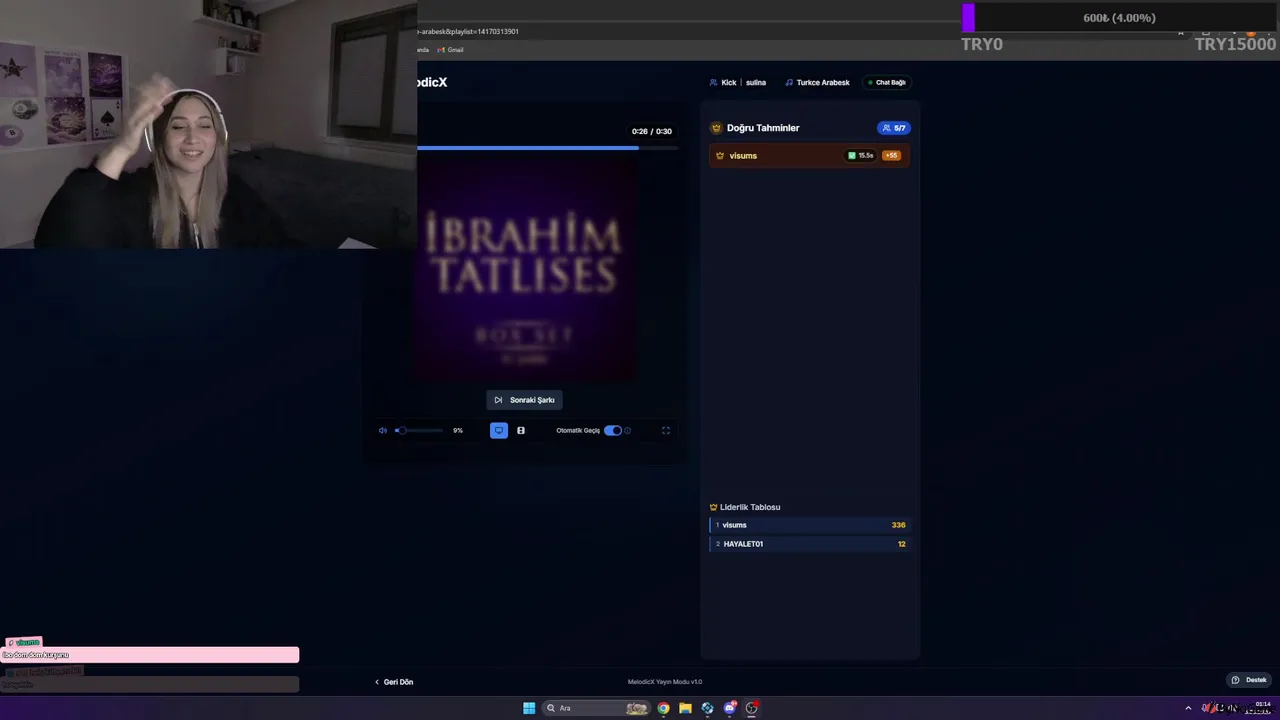Screen dimensions: 1280x720
Task: Enter fullscreen with the corner-brackets icon
Action: pos(666,431)
